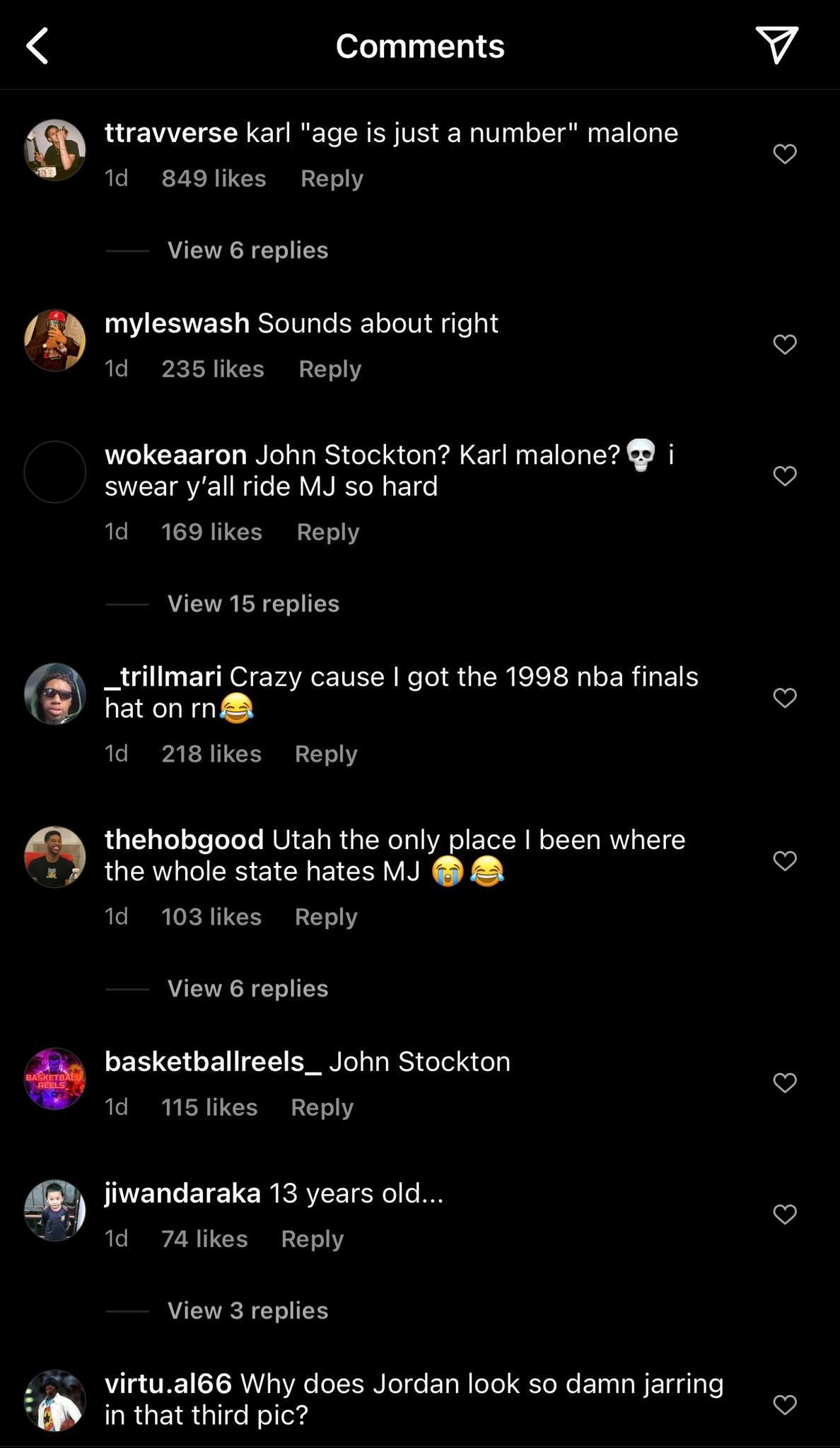840x1448 pixels.
Task: Like the virtu.al66 comment about Jordan
Action: [x=784, y=1404]
